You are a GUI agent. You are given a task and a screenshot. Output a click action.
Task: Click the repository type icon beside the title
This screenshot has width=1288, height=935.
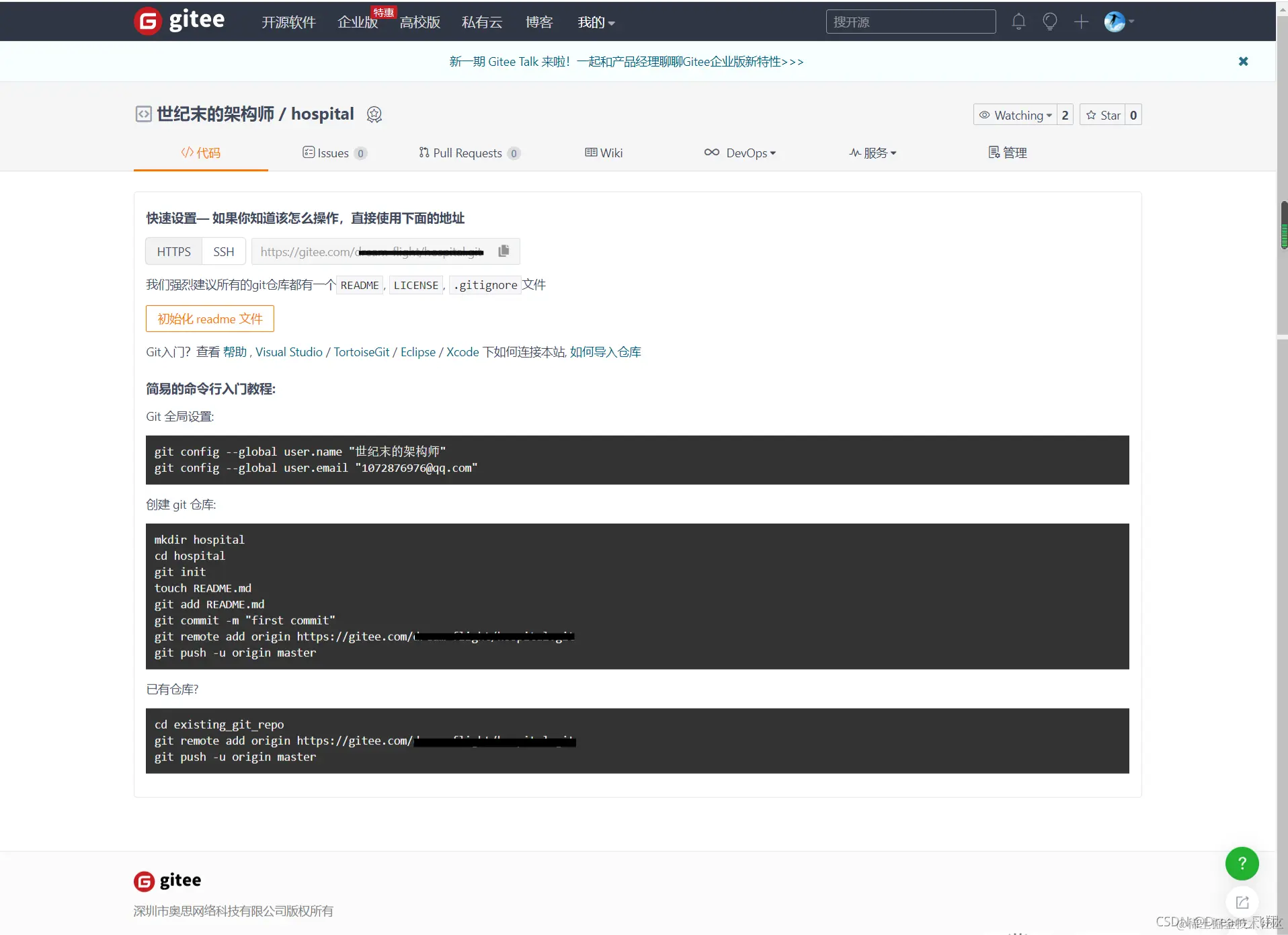coord(143,114)
